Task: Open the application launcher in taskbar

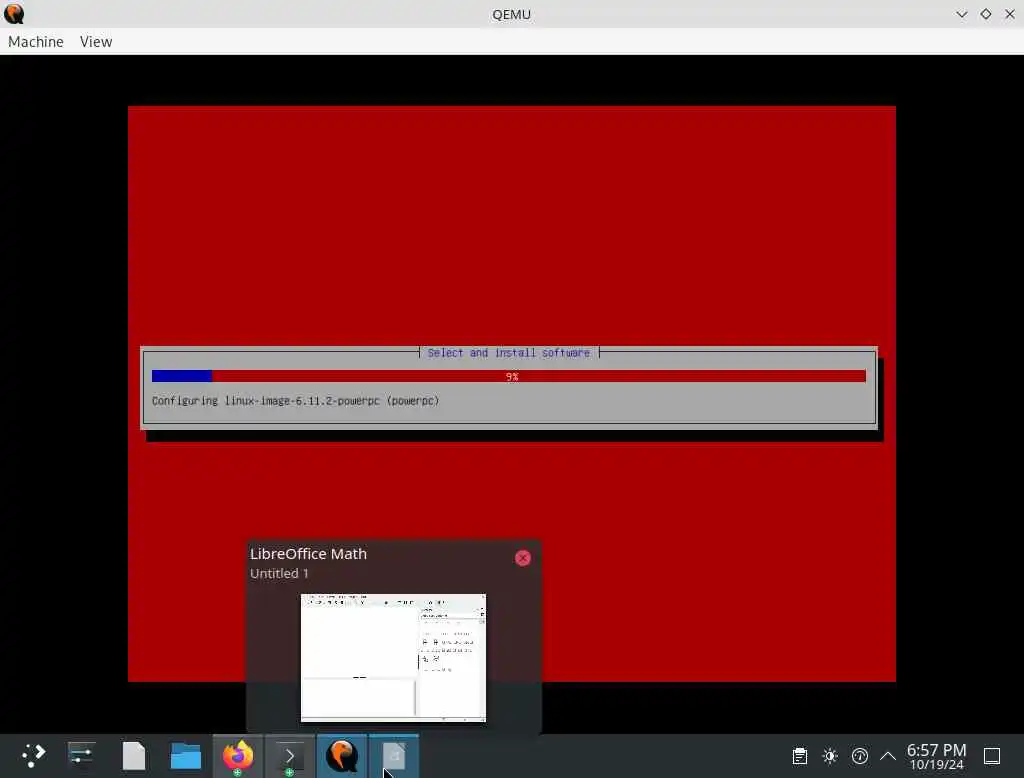Action: click(x=33, y=756)
